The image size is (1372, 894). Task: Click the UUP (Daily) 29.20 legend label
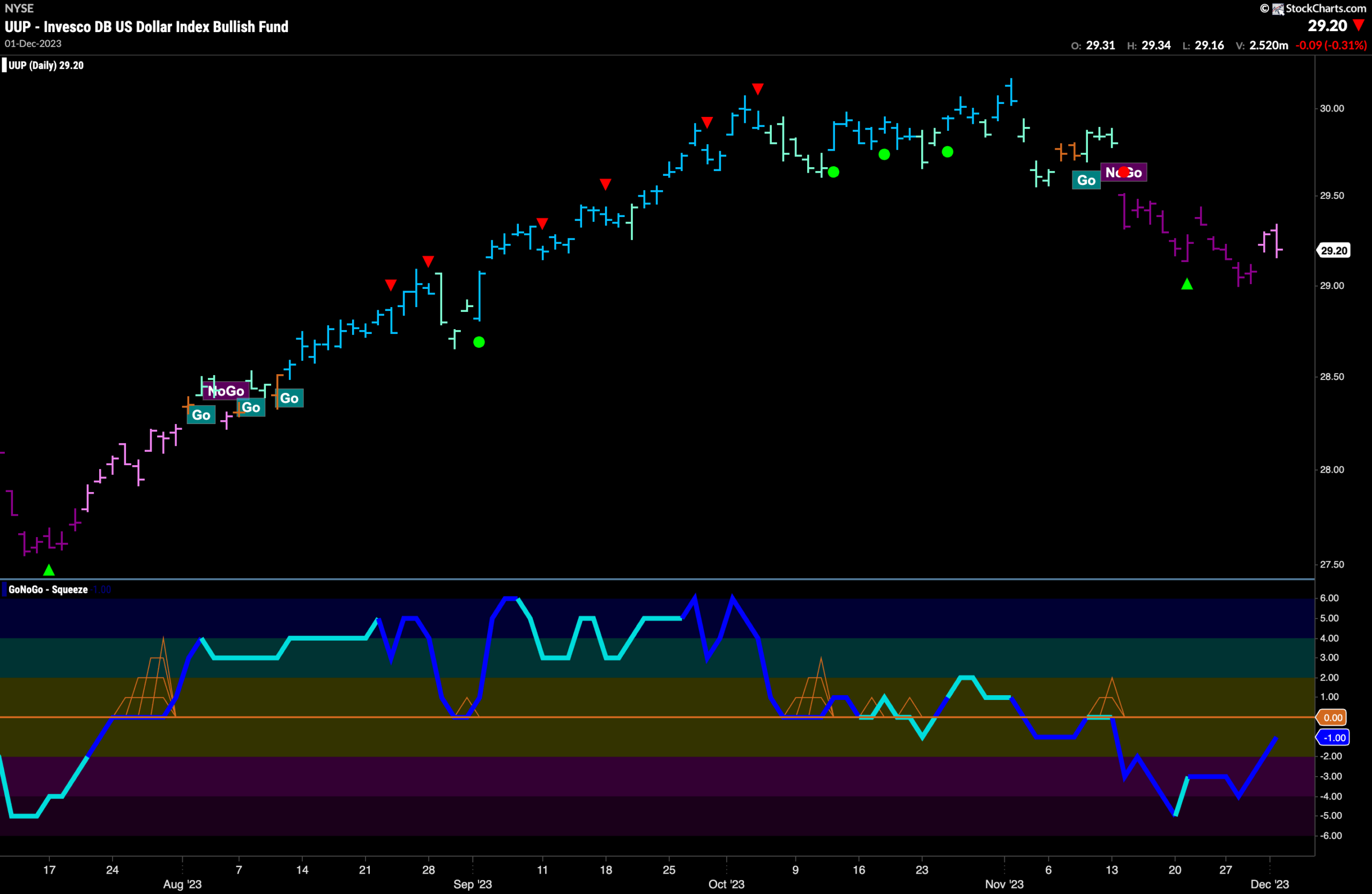tap(46, 65)
